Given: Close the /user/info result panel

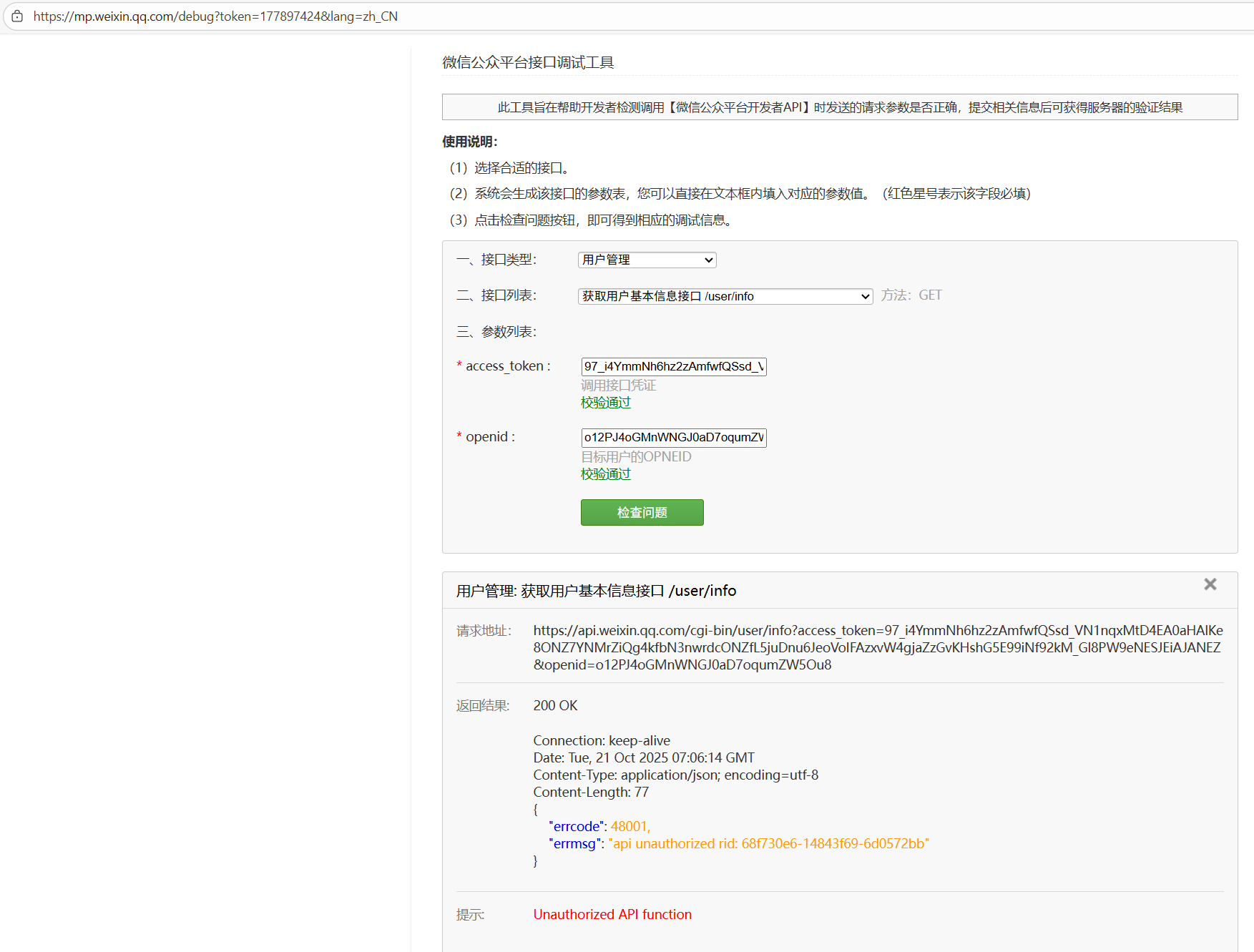Looking at the screenshot, I should 1210,584.
